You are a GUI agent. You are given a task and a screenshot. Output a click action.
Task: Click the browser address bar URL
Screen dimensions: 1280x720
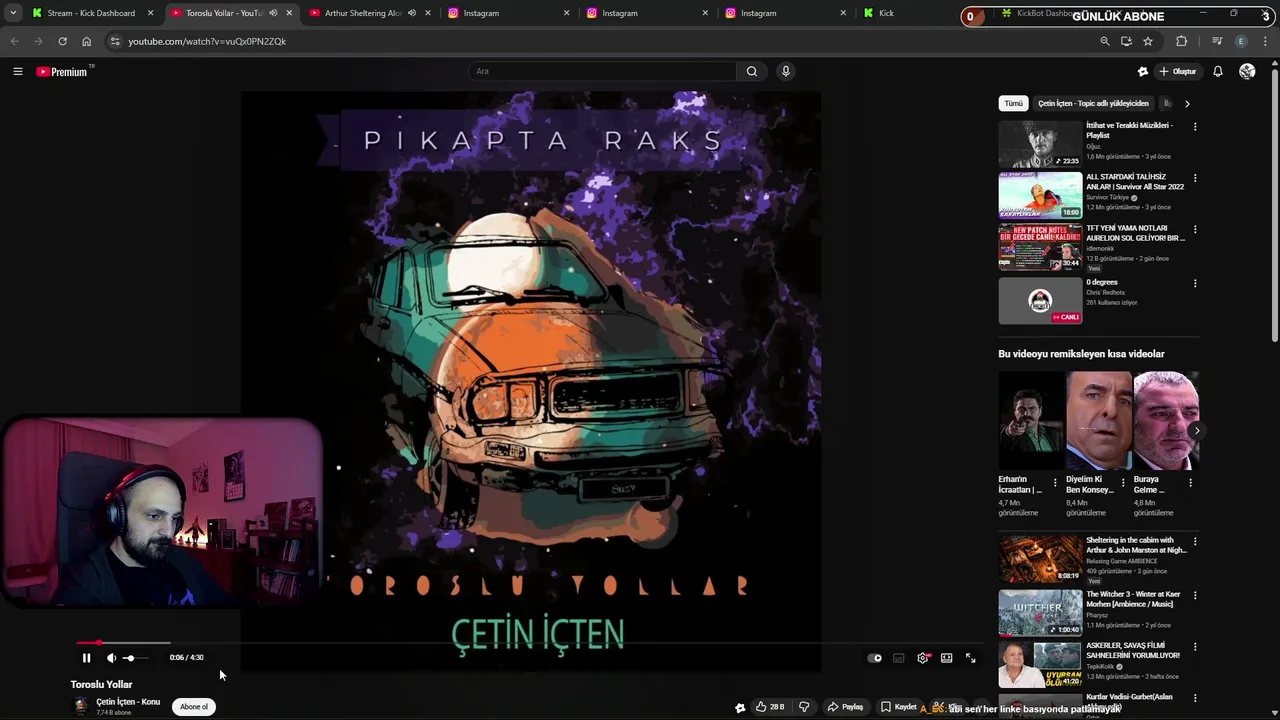(x=207, y=41)
